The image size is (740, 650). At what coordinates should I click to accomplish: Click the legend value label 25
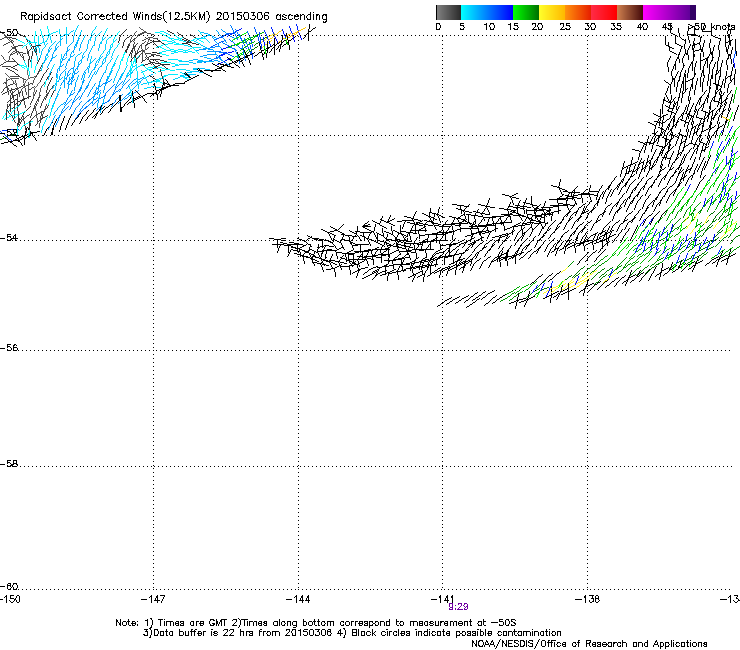(565, 26)
